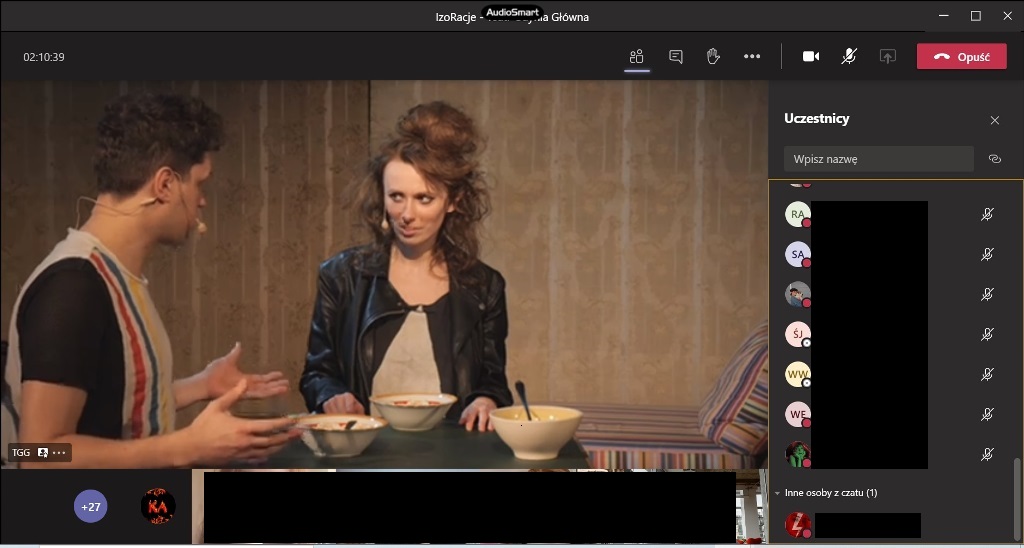Collapse Inne osoby z czatu section
The width and height of the screenshot is (1024, 548).
click(778, 493)
